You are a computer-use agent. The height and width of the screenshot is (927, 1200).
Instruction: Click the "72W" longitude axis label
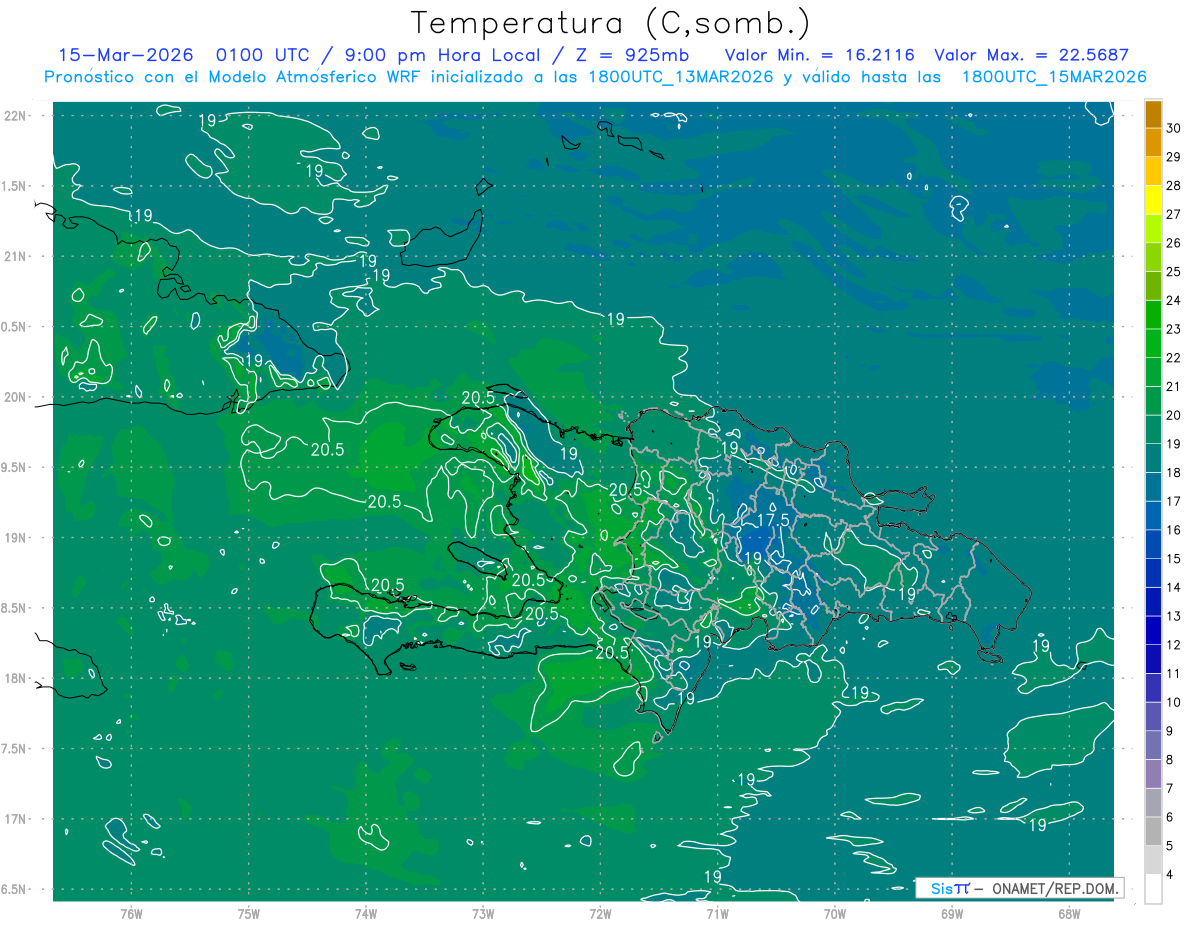(x=601, y=913)
